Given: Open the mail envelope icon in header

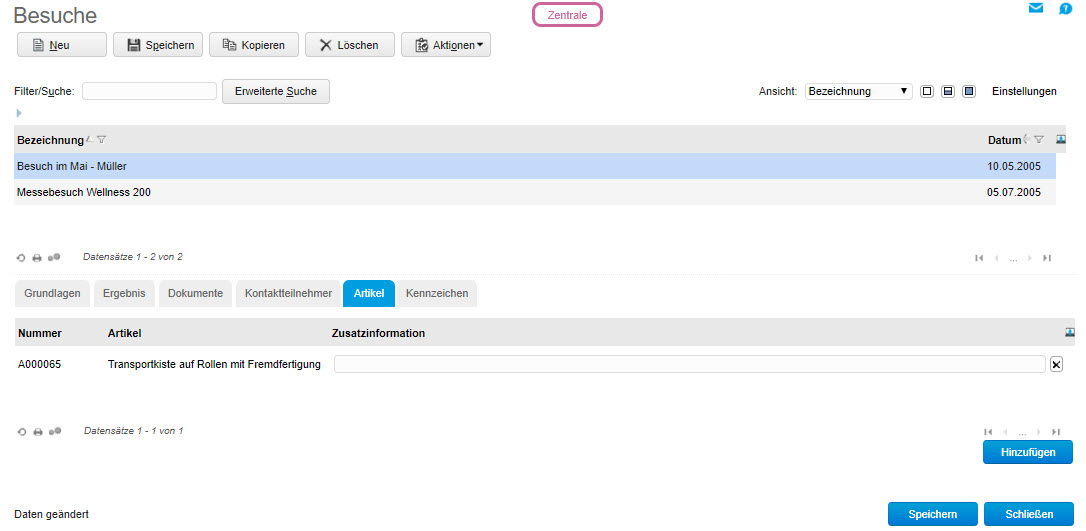Looking at the screenshot, I should [1036, 8].
